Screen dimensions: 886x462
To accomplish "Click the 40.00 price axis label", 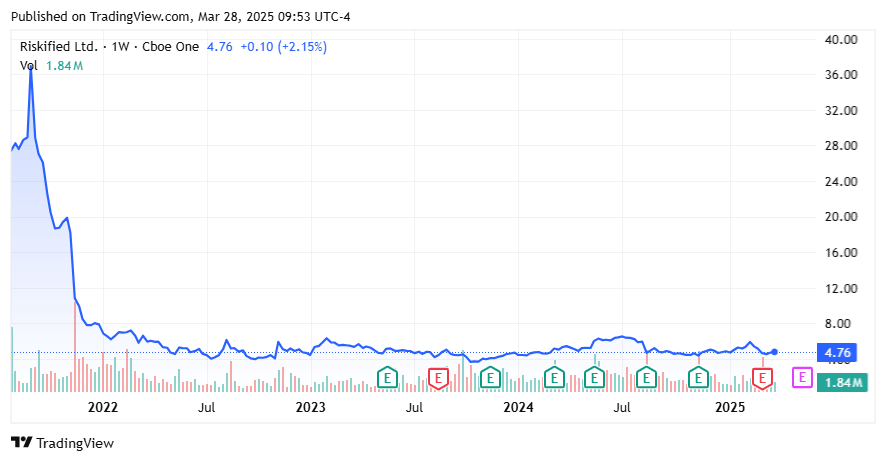I will pos(841,40).
